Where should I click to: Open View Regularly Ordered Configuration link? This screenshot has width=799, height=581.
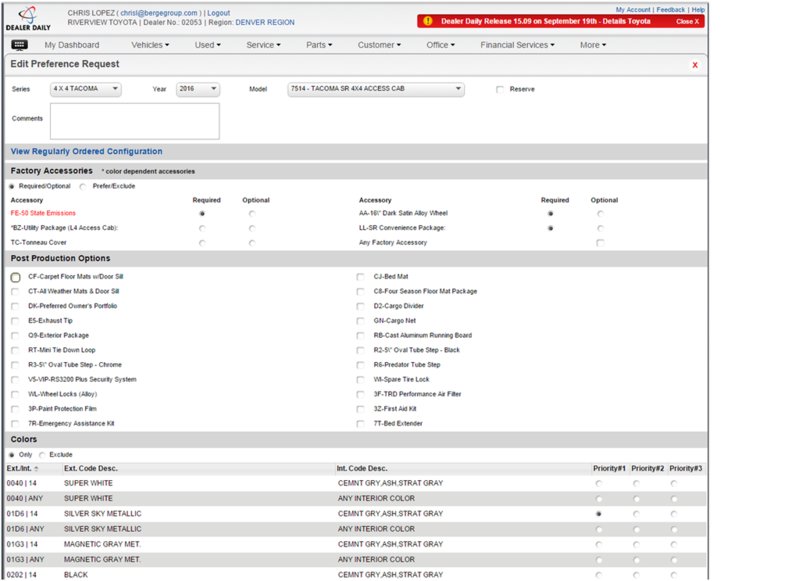[87, 151]
